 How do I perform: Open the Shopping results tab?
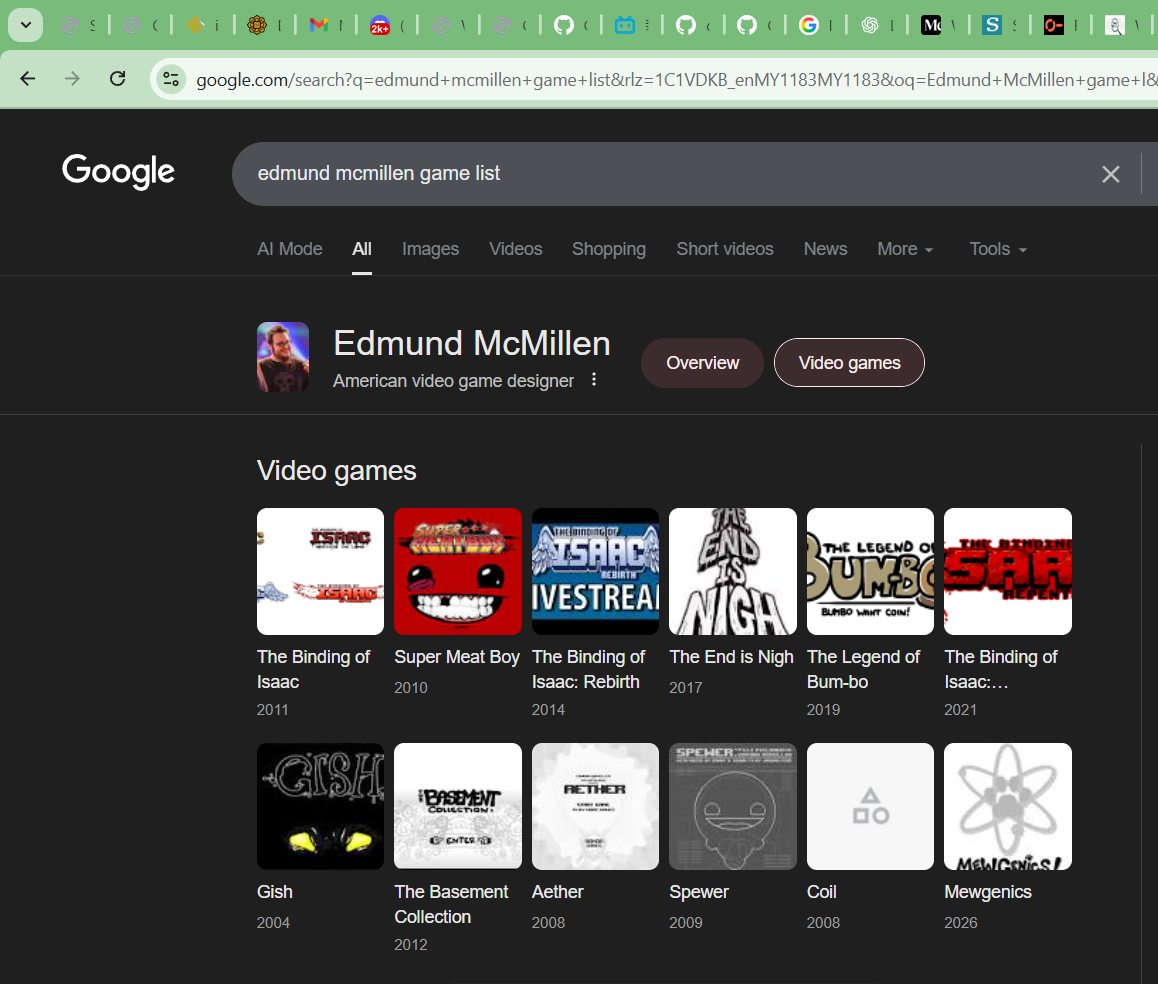[x=609, y=249]
